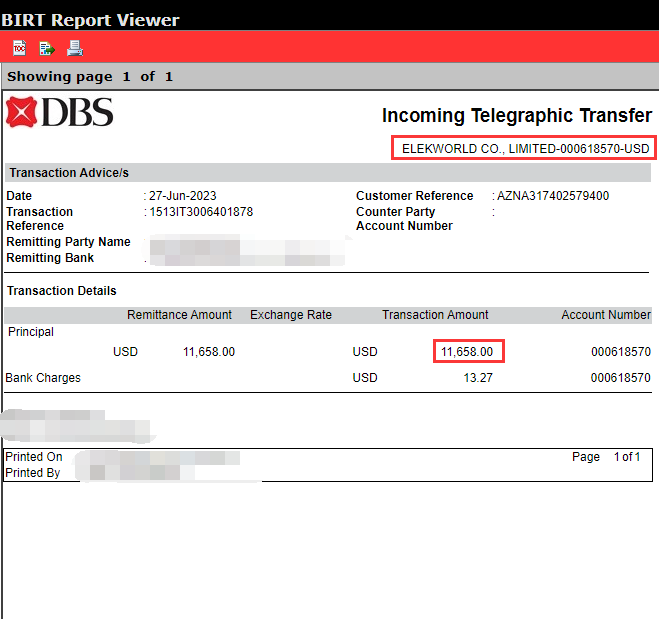
Task: Click the 'Date' field label
Action: pyautogui.click(x=19, y=196)
